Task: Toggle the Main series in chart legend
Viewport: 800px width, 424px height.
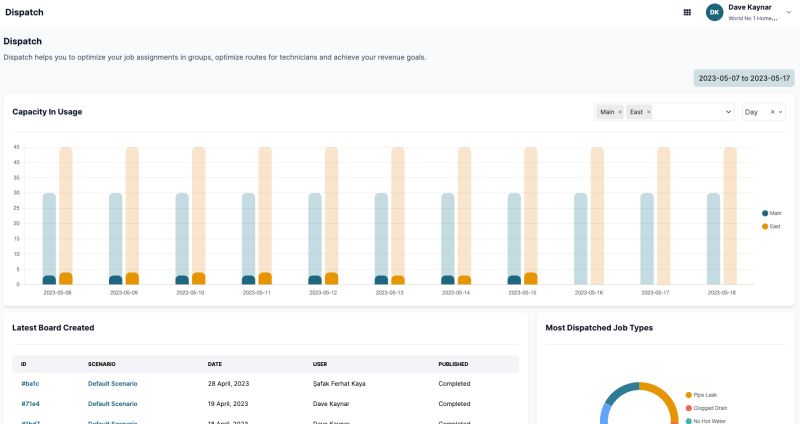Action: [771, 213]
